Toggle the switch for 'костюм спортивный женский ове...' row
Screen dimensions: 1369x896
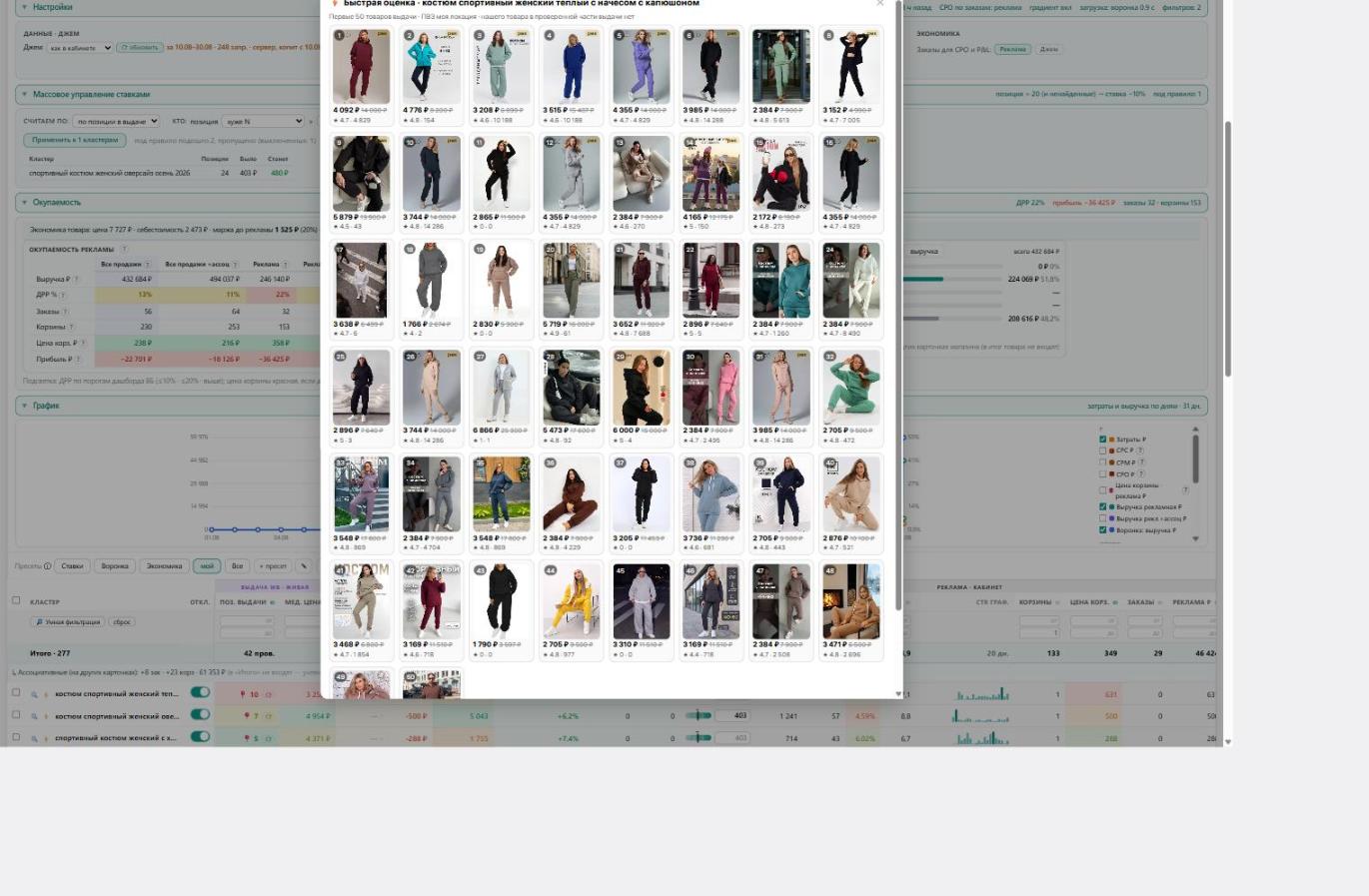pos(200,714)
